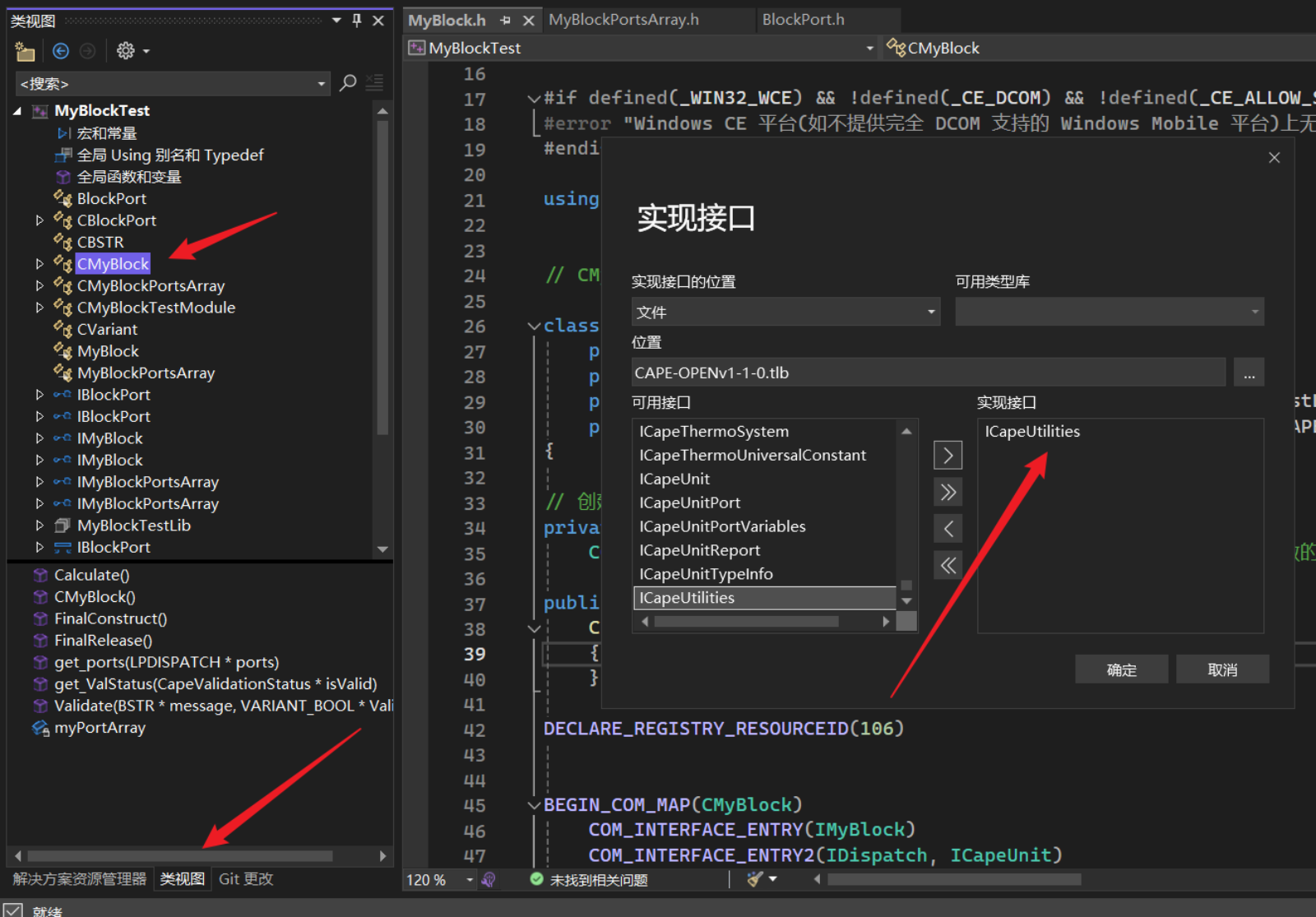This screenshot has height=917, width=1316.
Task: Open 实现接口的位置 dropdown
Action: coord(785,312)
